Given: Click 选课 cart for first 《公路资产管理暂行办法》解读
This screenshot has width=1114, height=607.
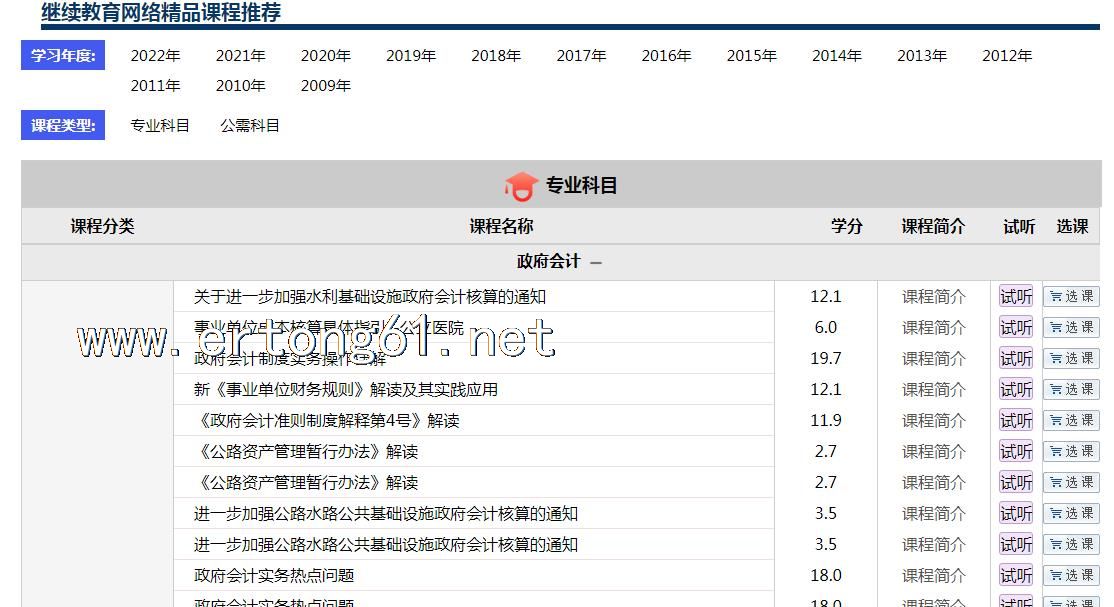Looking at the screenshot, I should [1071, 452].
